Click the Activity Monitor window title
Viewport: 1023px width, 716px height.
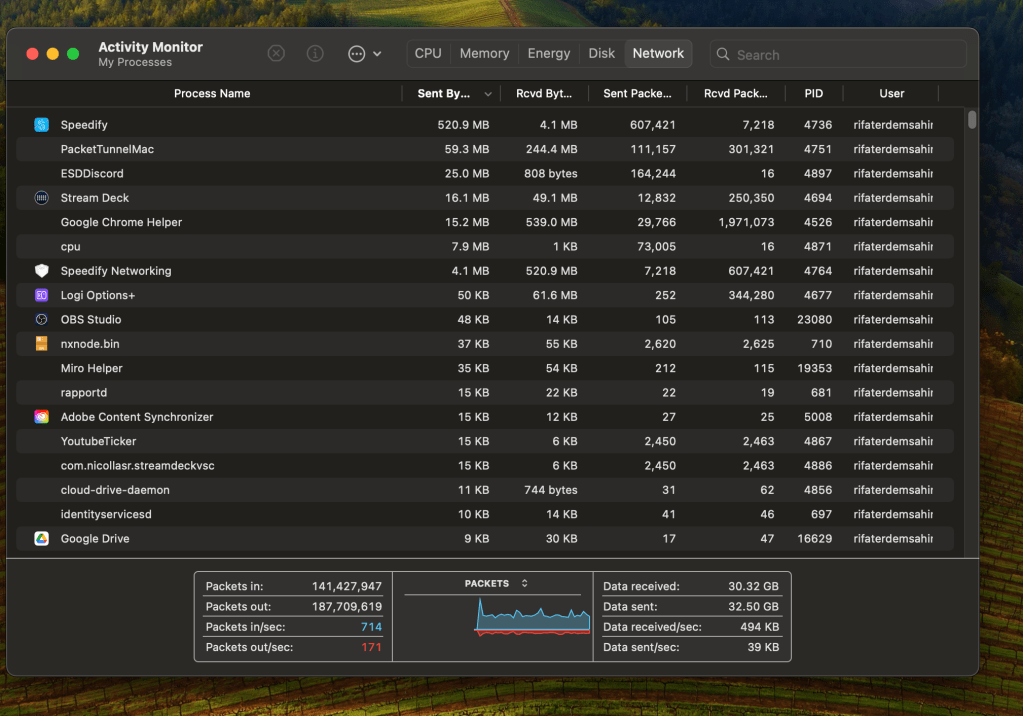tap(150, 47)
